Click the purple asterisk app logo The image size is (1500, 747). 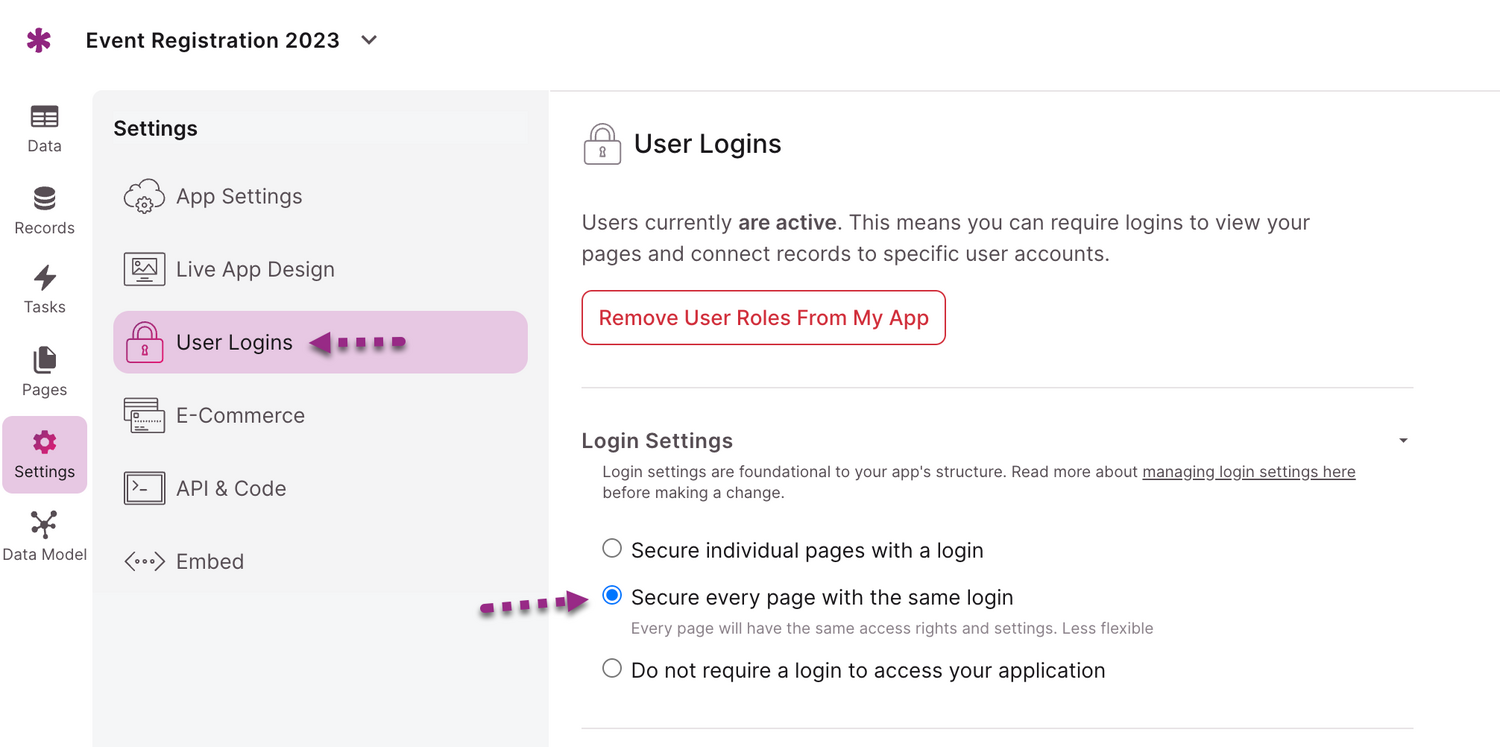pyautogui.click(x=39, y=40)
